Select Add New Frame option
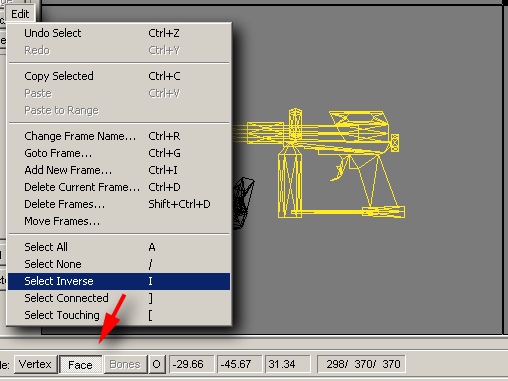 (x=119, y=170)
